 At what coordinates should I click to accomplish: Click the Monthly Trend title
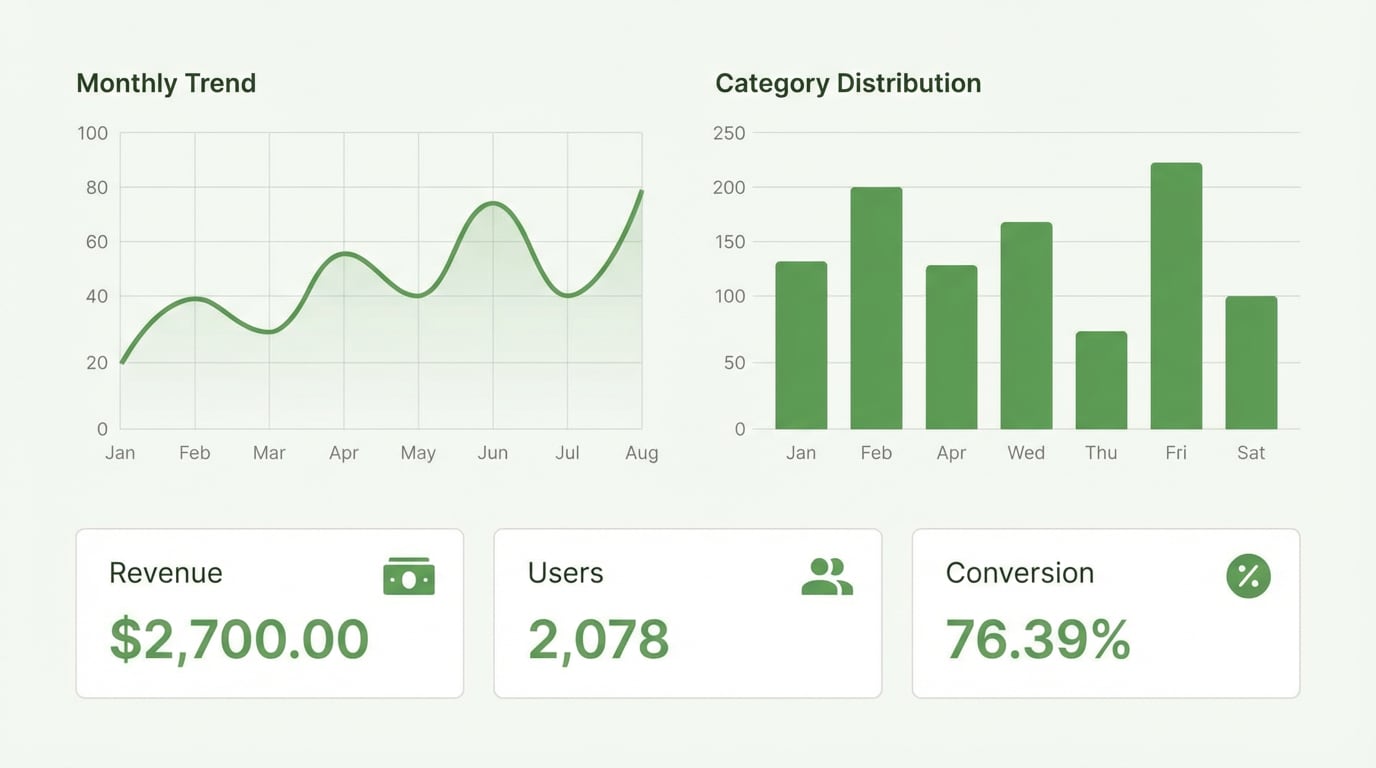pyautogui.click(x=166, y=83)
